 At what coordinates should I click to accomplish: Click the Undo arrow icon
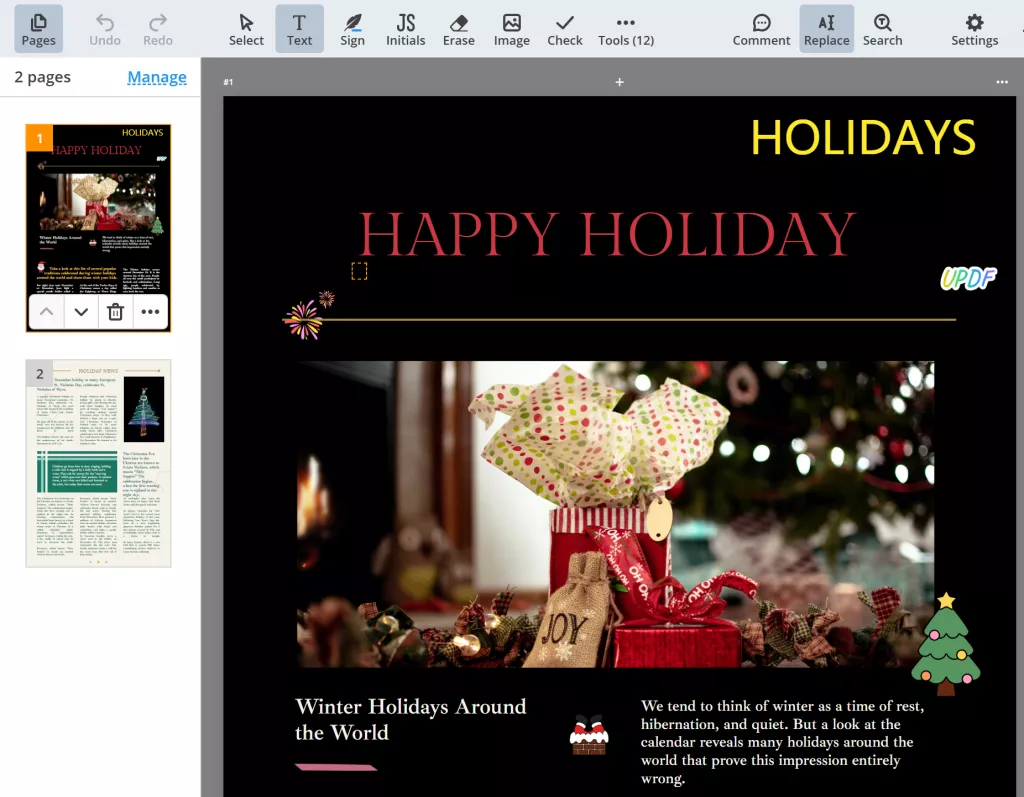coord(105,22)
